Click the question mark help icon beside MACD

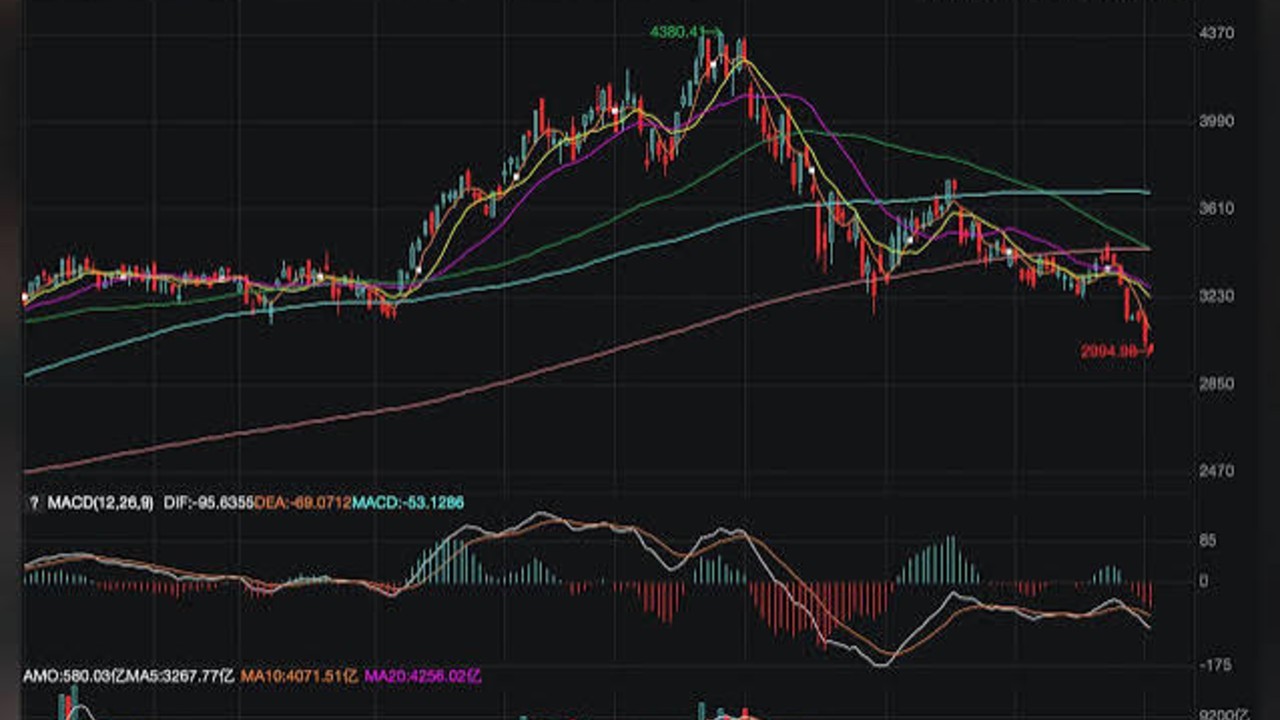pyautogui.click(x=34, y=503)
